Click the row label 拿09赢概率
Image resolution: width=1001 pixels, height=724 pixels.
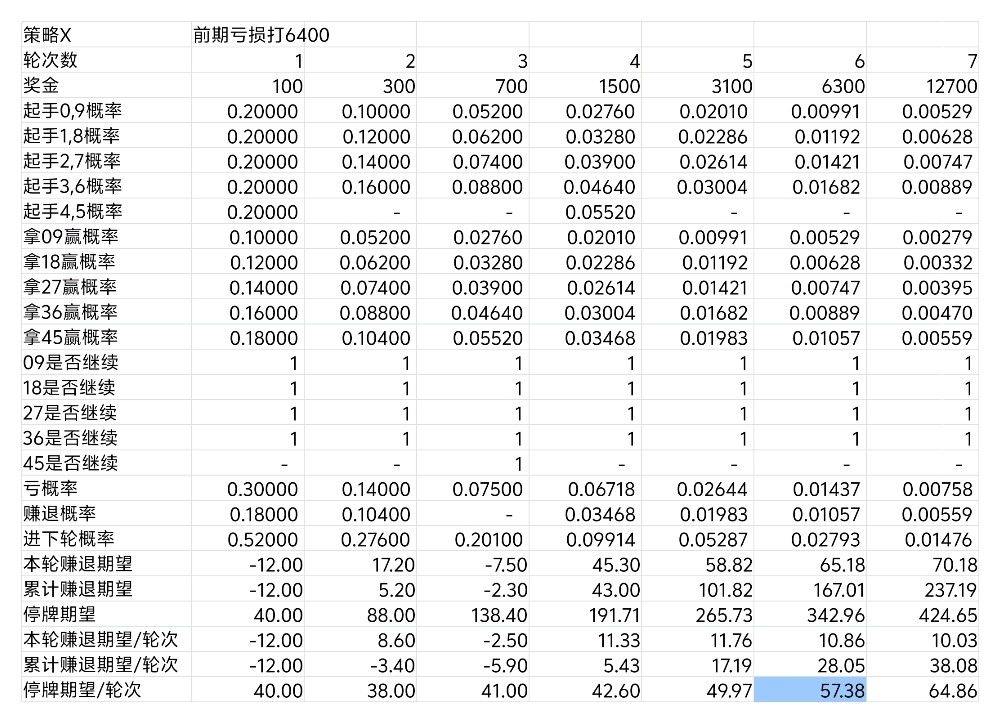tap(70, 236)
